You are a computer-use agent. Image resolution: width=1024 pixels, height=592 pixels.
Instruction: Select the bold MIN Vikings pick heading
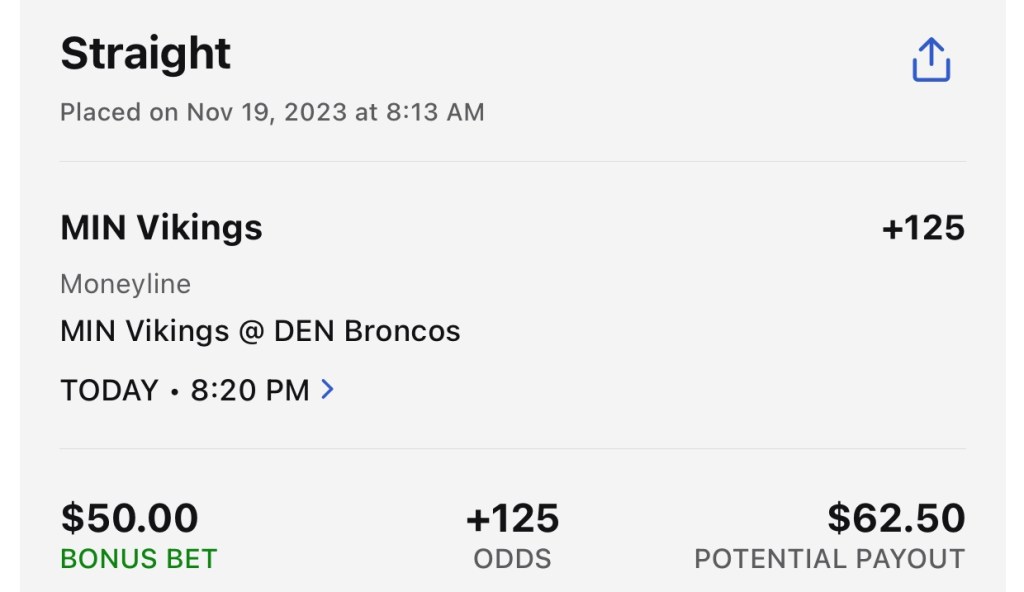point(161,228)
